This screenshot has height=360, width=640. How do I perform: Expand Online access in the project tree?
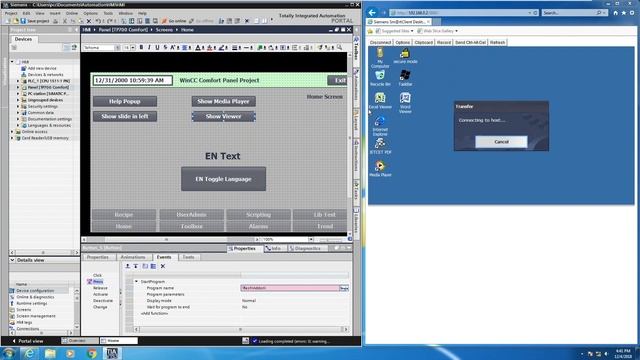coord(12,132)
